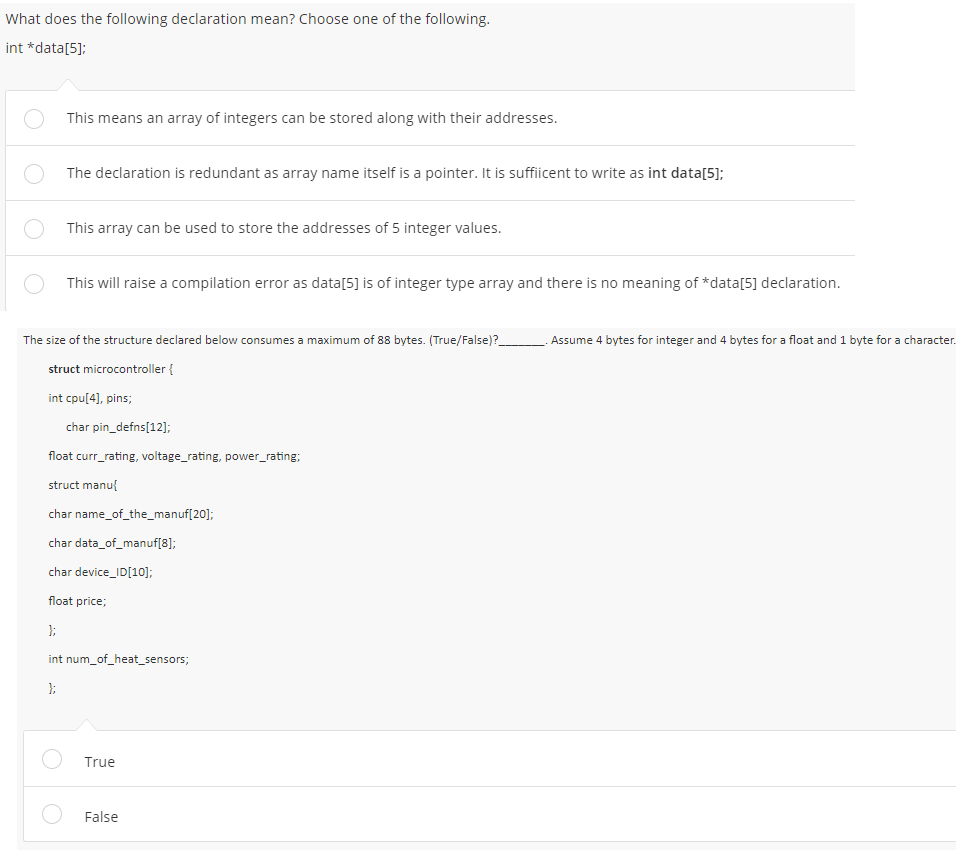This screenshot has height=850, width=973.
Task: Click the blank after '(True/False)?'
Action: (x=522, y=341)
